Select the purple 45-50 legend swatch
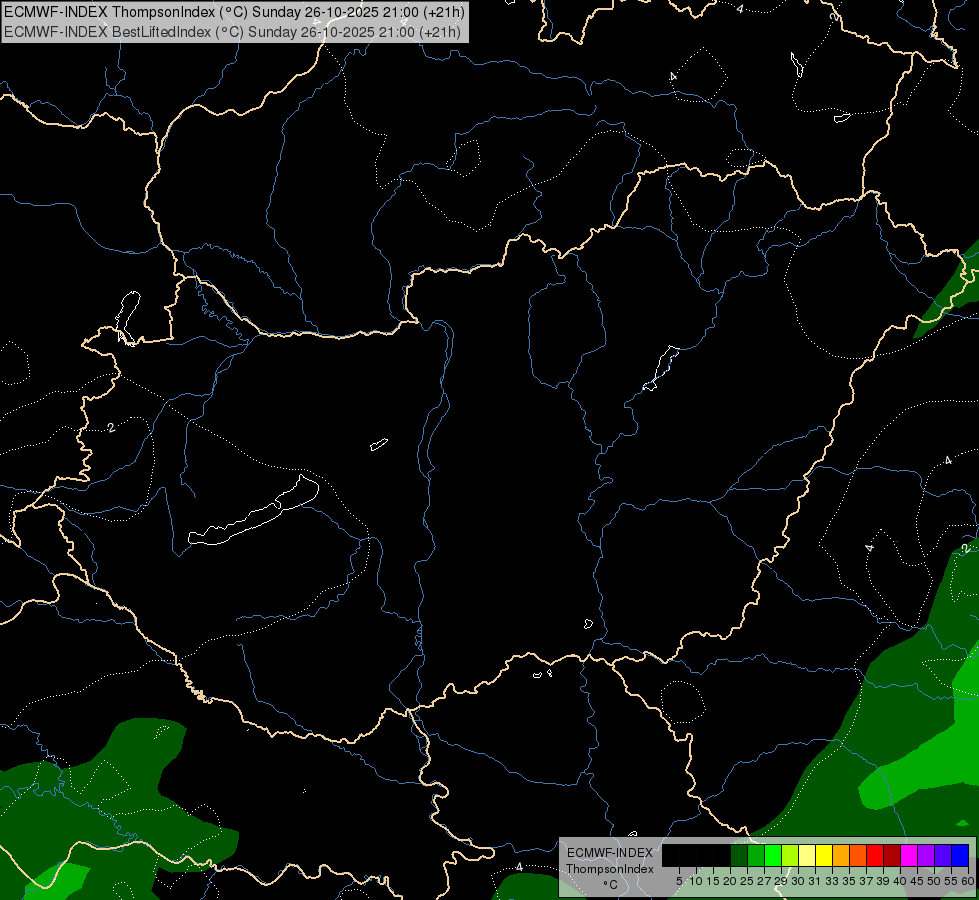This screenshot has height=900, width=979. coord(926,855)
